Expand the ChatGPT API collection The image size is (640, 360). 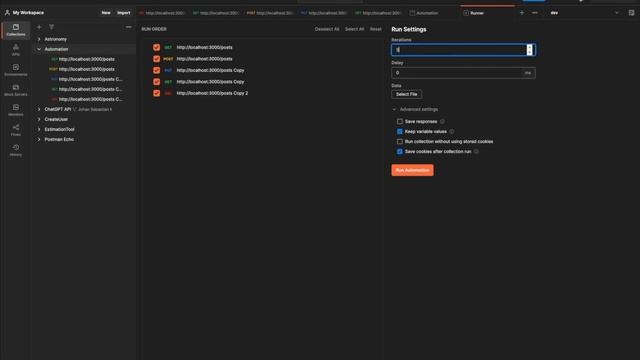(39, 109)
